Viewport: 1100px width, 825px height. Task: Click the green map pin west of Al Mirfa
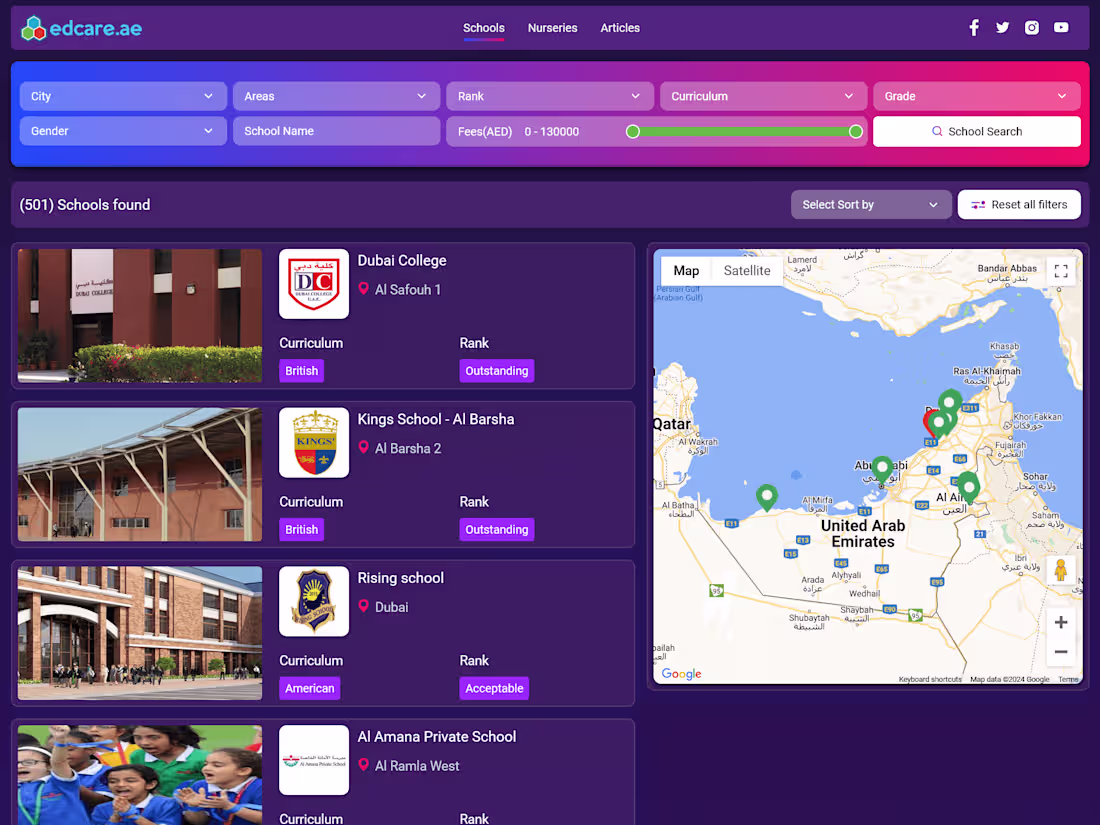[x=767, y=496]
